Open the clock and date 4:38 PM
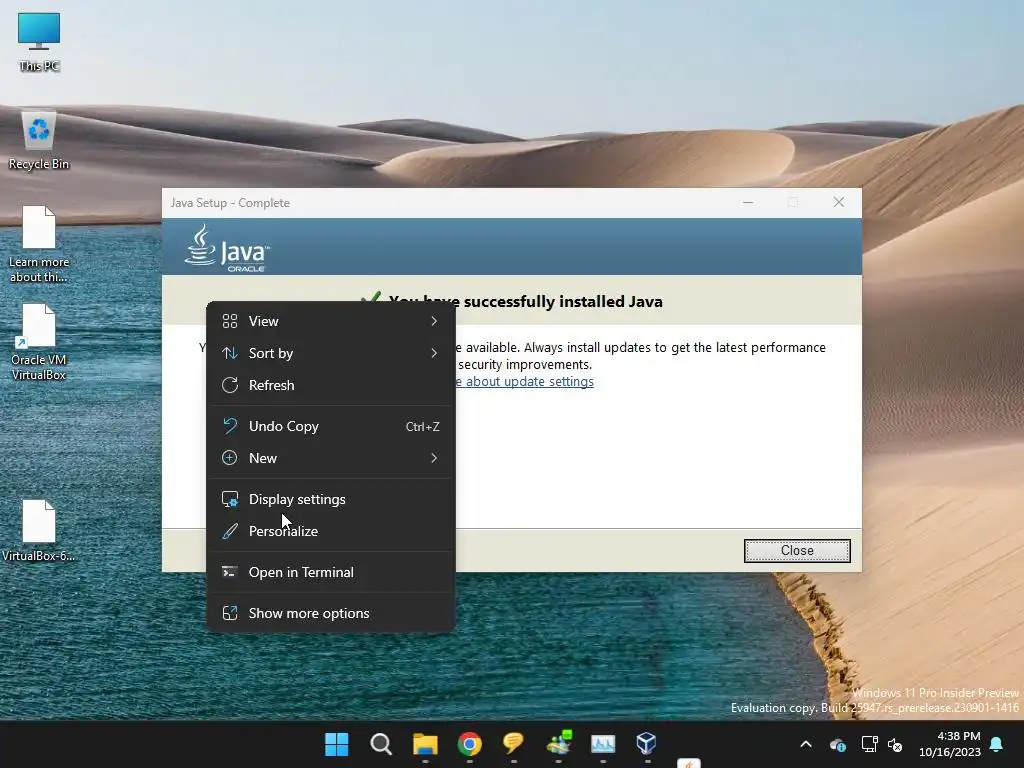This screenshot has height=768, width=1024. click(950, 744)
